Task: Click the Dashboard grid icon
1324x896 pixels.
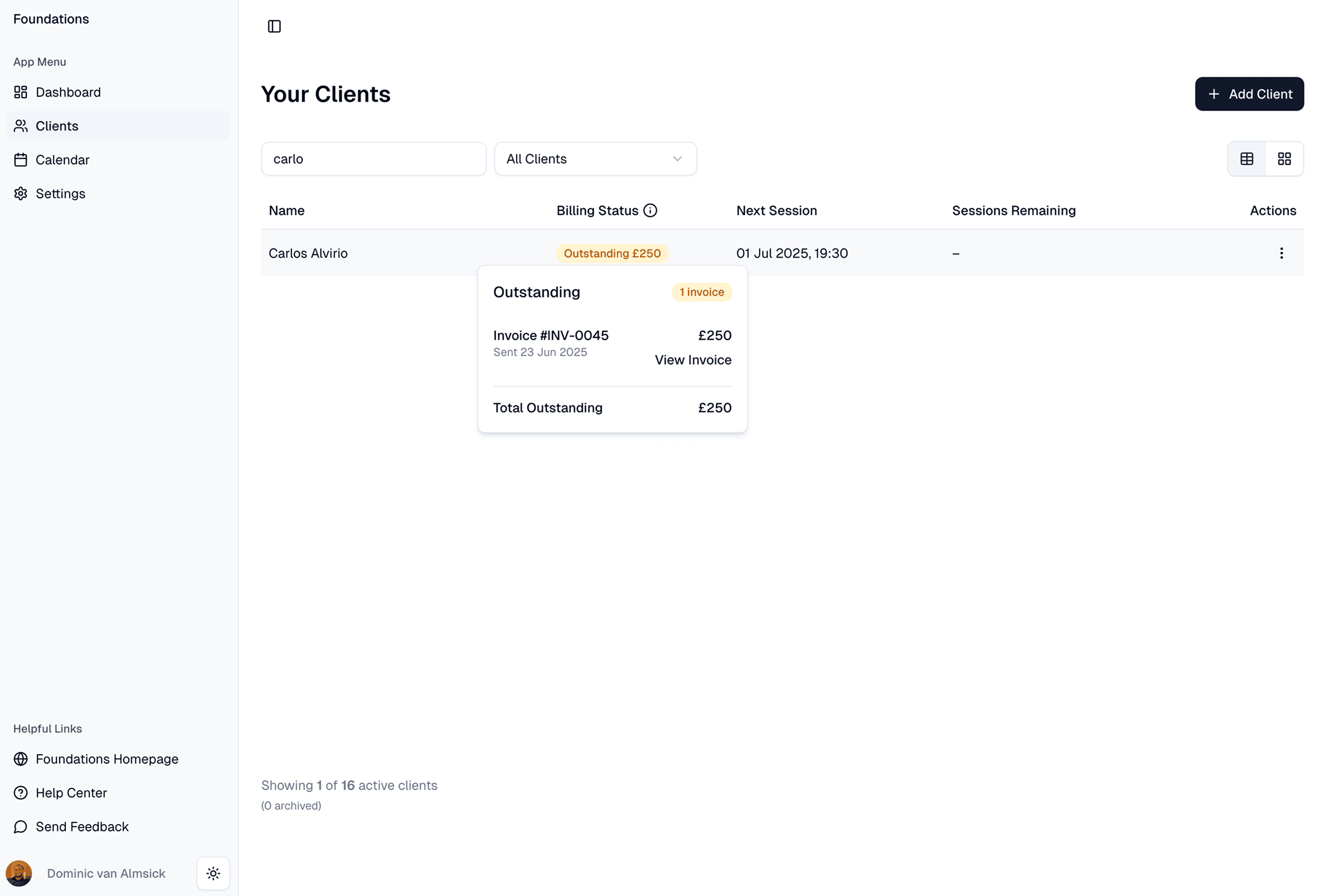Action: 21,92
